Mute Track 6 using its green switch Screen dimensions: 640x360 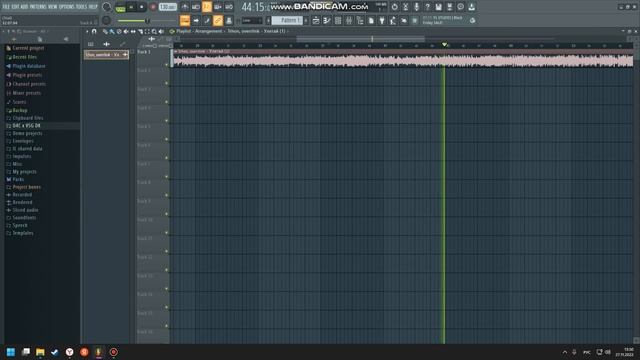pyautogui.click(x=167, y=158)
